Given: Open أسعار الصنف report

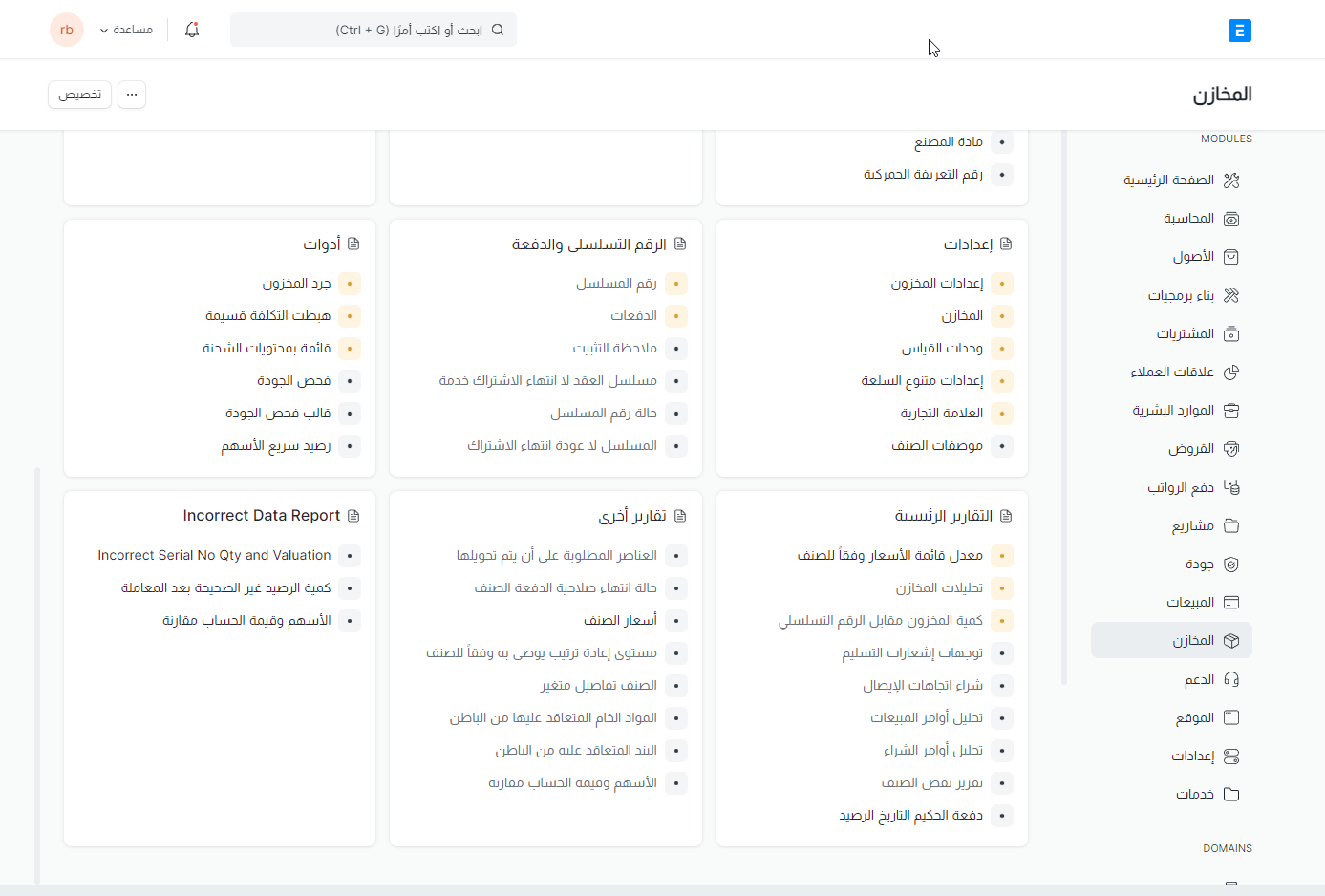Looking at the screenshot, I should coord(621,620).
